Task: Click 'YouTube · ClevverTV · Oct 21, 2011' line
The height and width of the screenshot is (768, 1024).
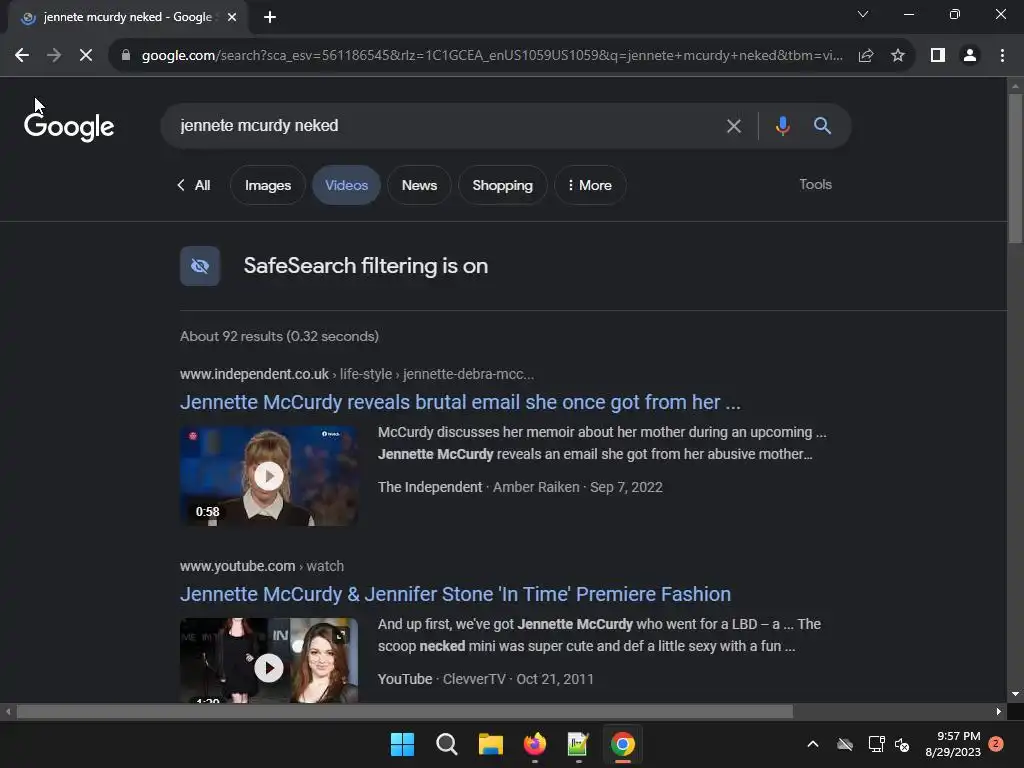Action: [486, 679]
